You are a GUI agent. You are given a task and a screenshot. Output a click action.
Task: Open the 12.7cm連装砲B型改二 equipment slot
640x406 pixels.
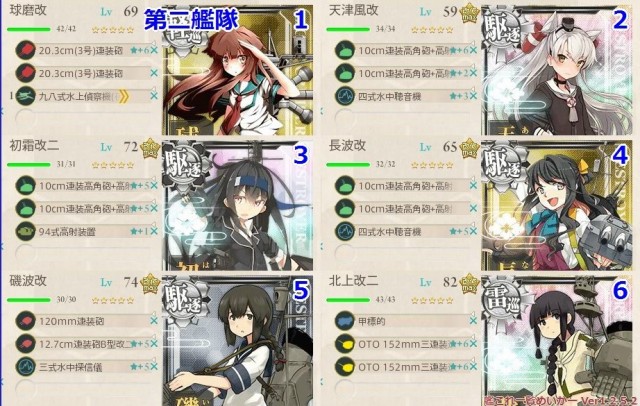click(87, 344)
